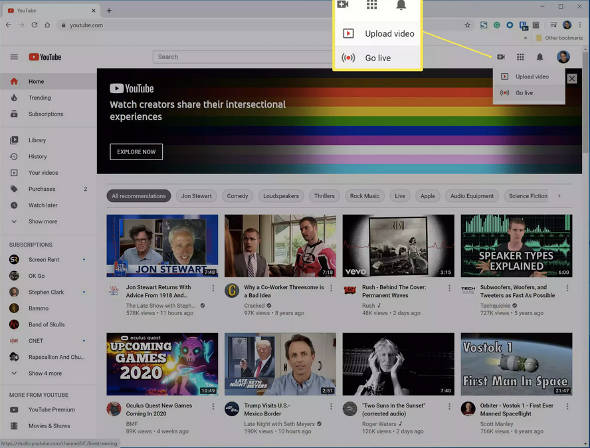The width and height of the screenshot is (590, 448).
Task: Close the pride banner
Action: (572, 78)
